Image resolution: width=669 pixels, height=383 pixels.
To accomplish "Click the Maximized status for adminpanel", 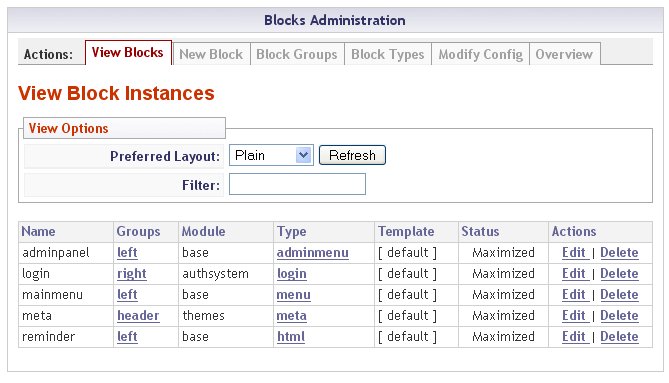I will click(x=503, y=252).
